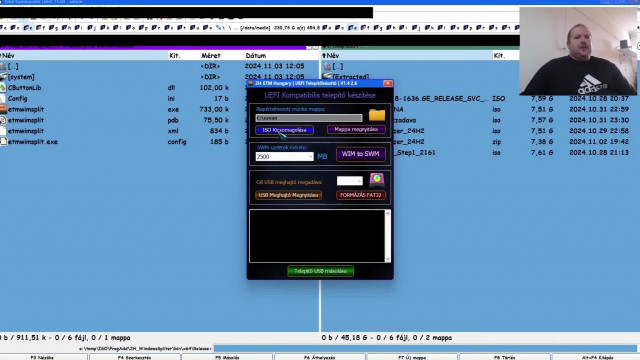Open the SWM size dropdown showing 2500
Image resolution: width=640 pixels, height=360 pixels.
284,157
